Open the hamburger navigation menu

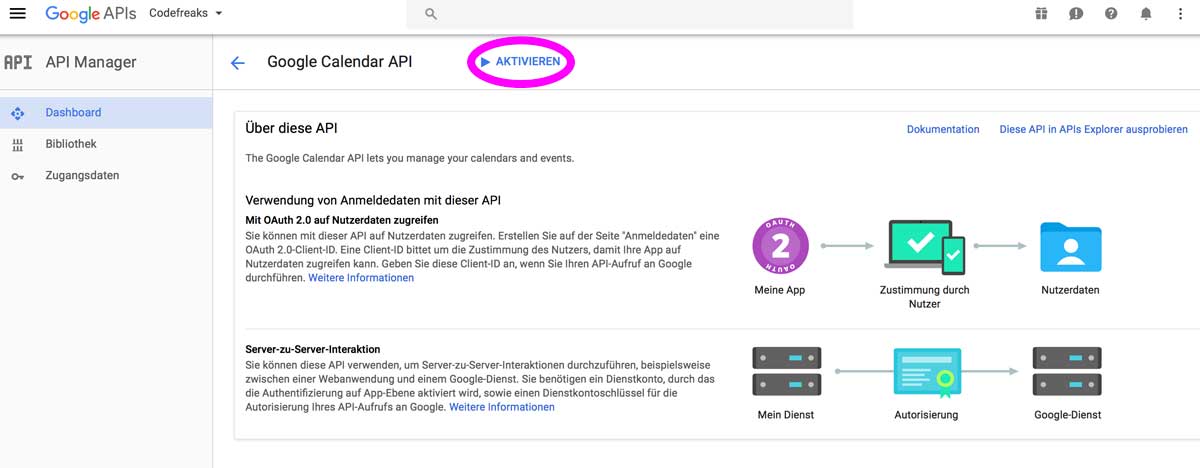[x=17, y=13]
